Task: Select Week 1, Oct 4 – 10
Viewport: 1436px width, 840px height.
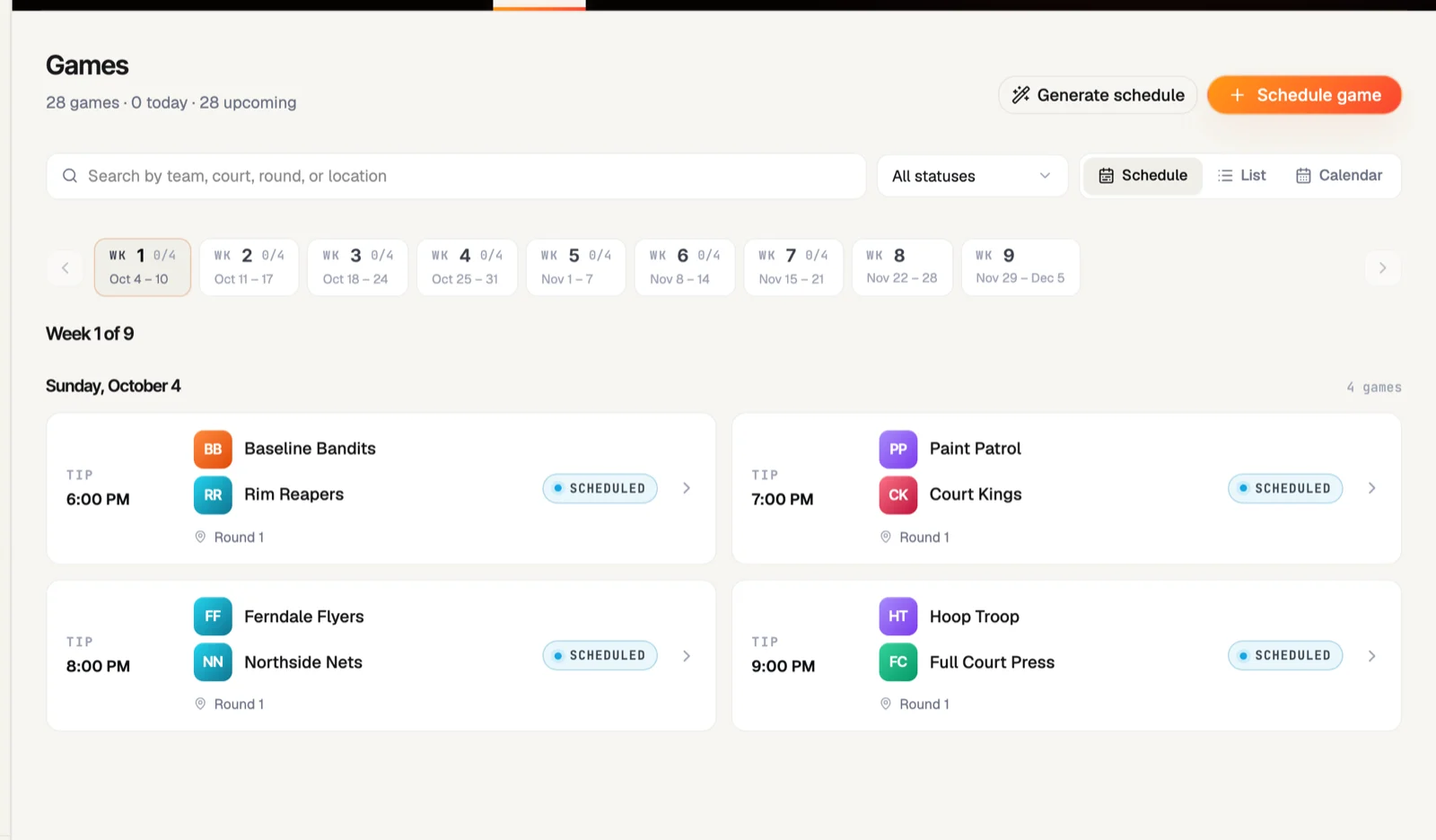Action: (142, 267)
